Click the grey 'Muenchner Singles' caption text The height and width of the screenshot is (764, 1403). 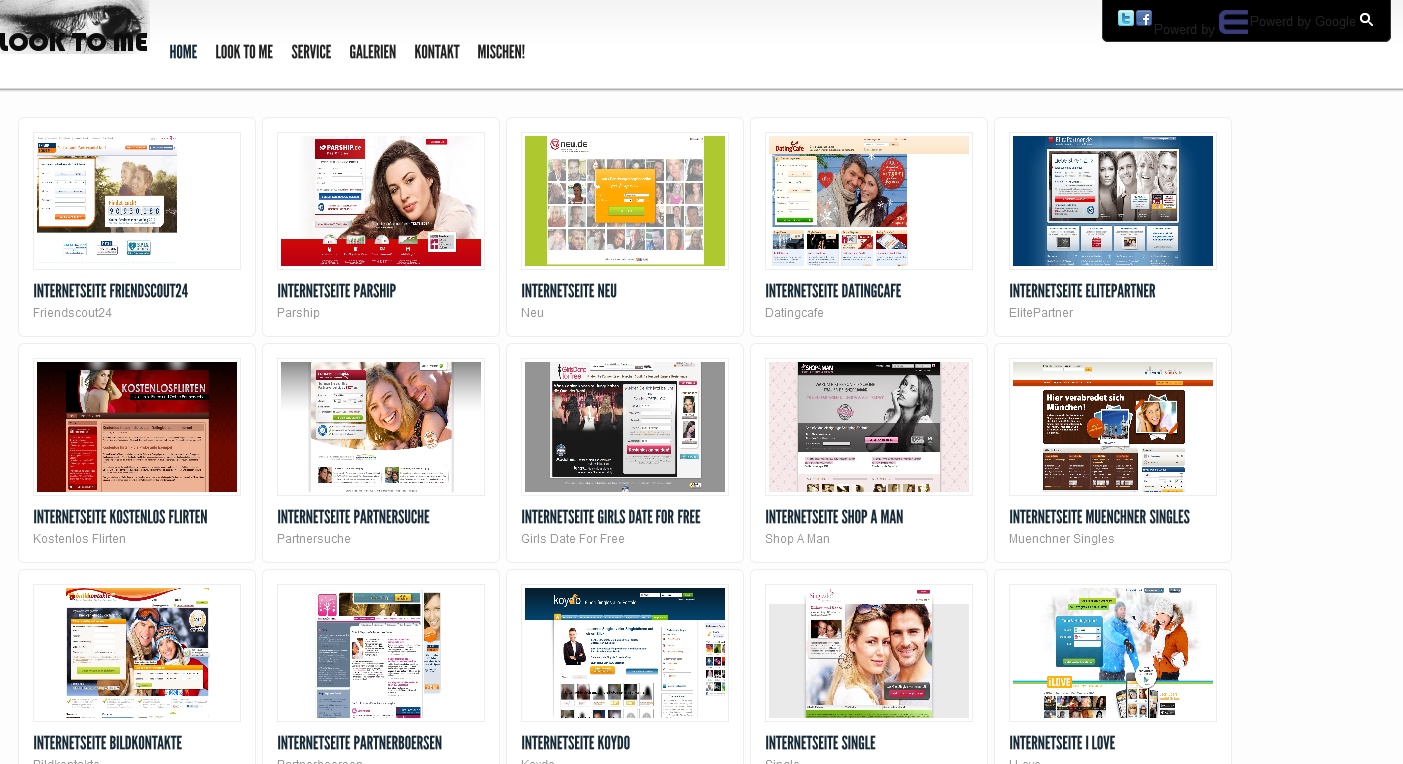pyautogui.click(x=1061, y=539)
